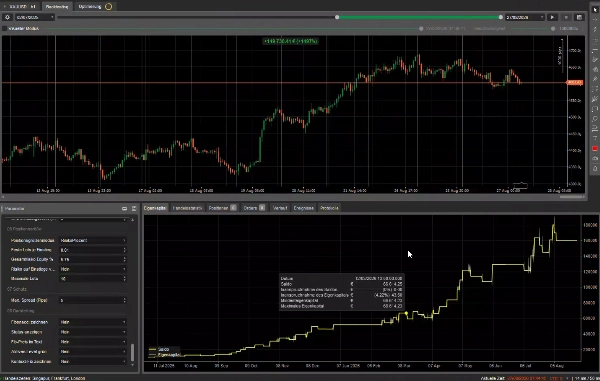This screenshot has width=600, height=381.
Task: Open the Positionsgrößenmodus dropdown
Action: 93,240
